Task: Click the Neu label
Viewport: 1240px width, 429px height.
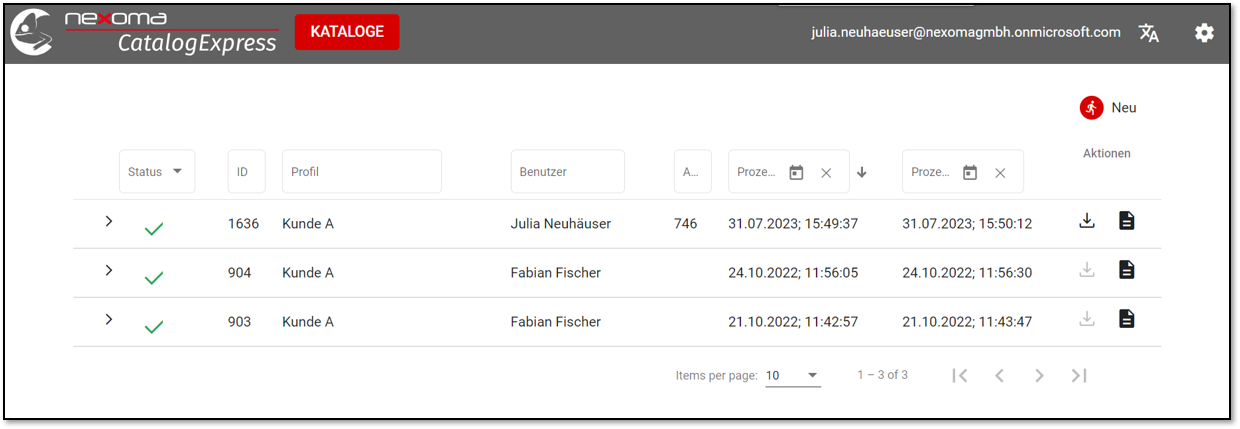Action: (x=1124, y=108)
